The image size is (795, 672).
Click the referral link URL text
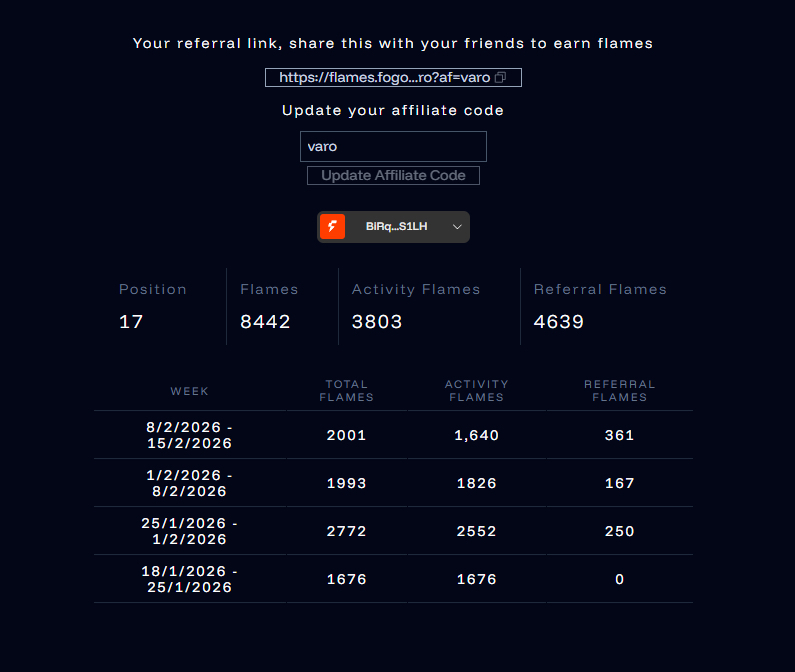[x=384, y=77]
